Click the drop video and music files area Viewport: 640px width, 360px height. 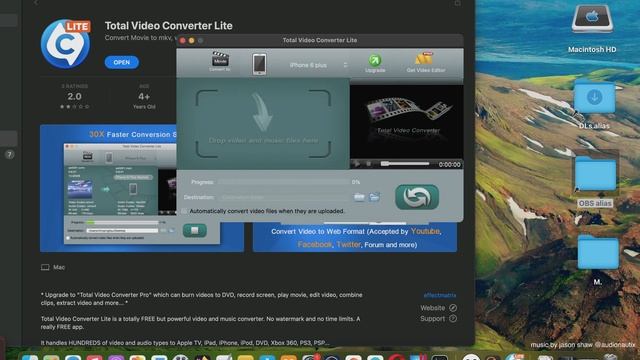[263, 124]
